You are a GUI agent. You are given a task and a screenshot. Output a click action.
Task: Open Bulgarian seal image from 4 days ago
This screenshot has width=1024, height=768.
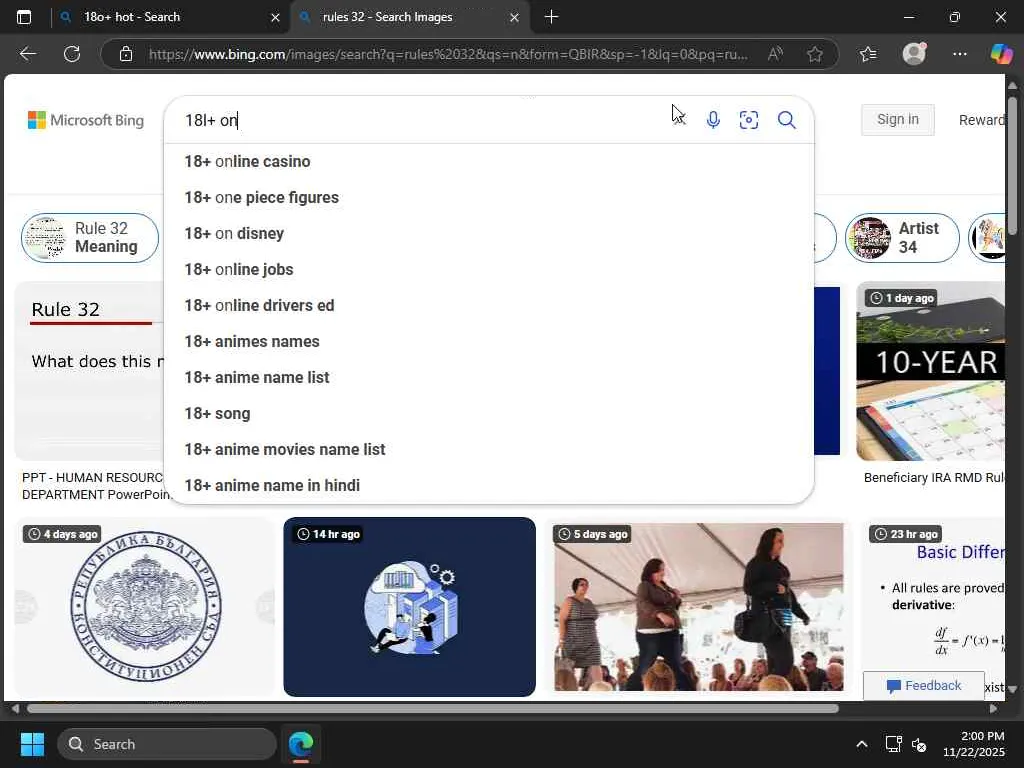tap(145, 607)
